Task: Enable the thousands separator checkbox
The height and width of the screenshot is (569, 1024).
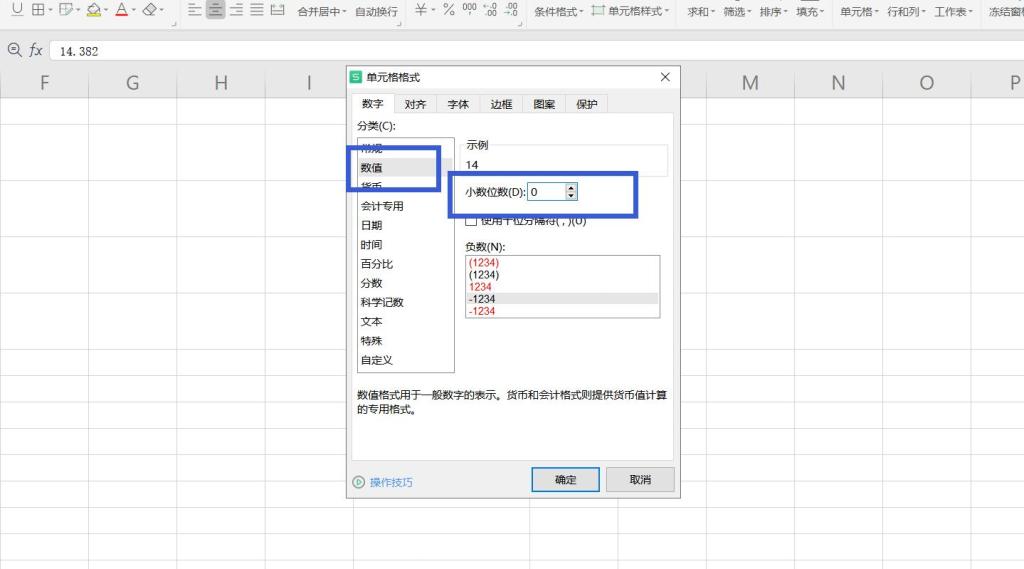Action: point(472,221)
